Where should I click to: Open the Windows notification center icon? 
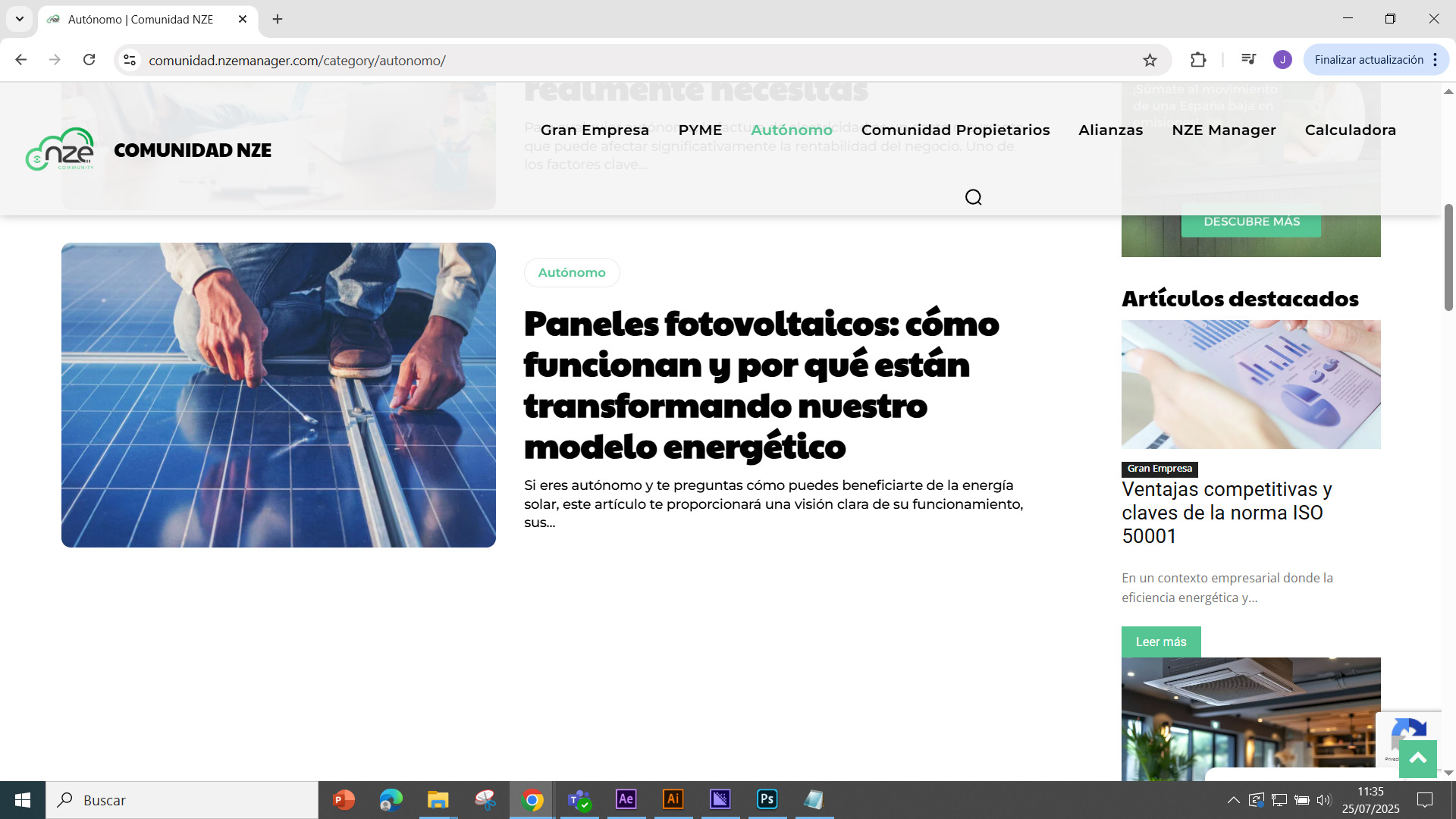pos(1425,800)
